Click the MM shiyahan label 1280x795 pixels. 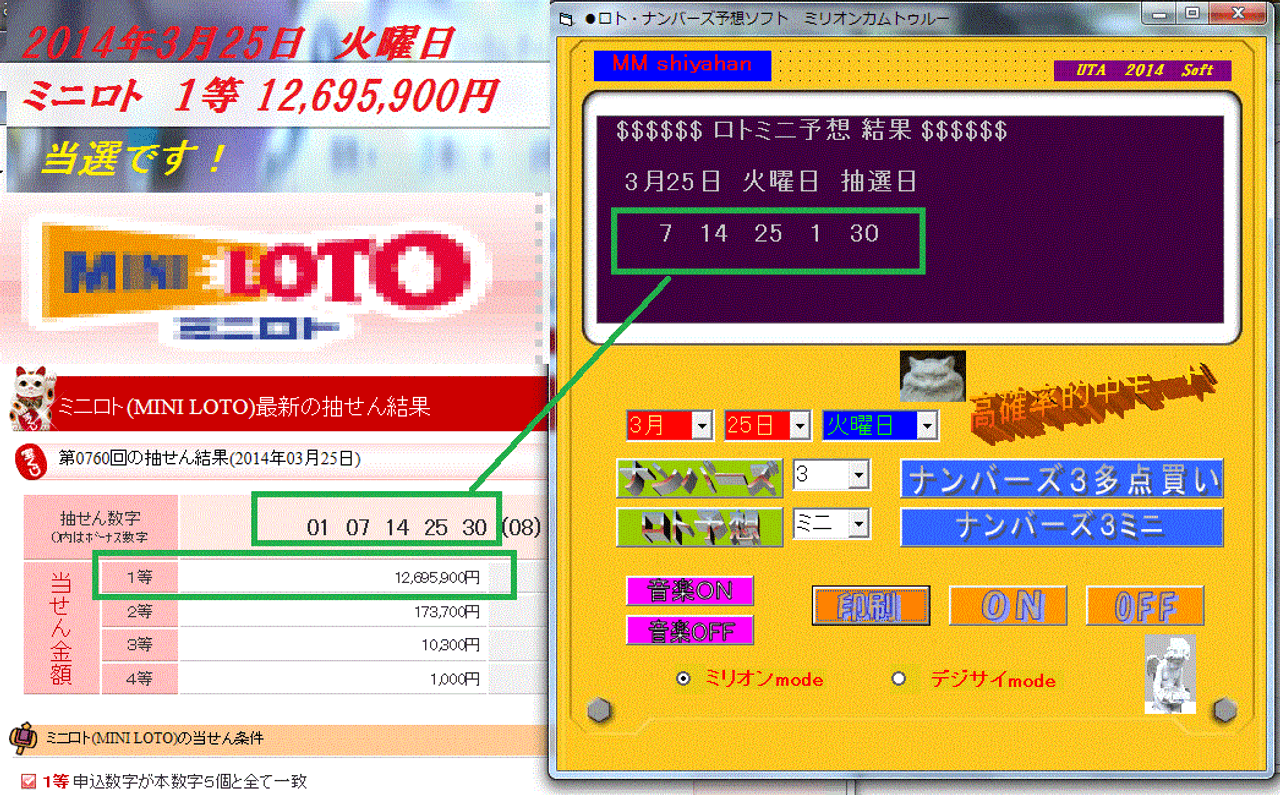683,66
